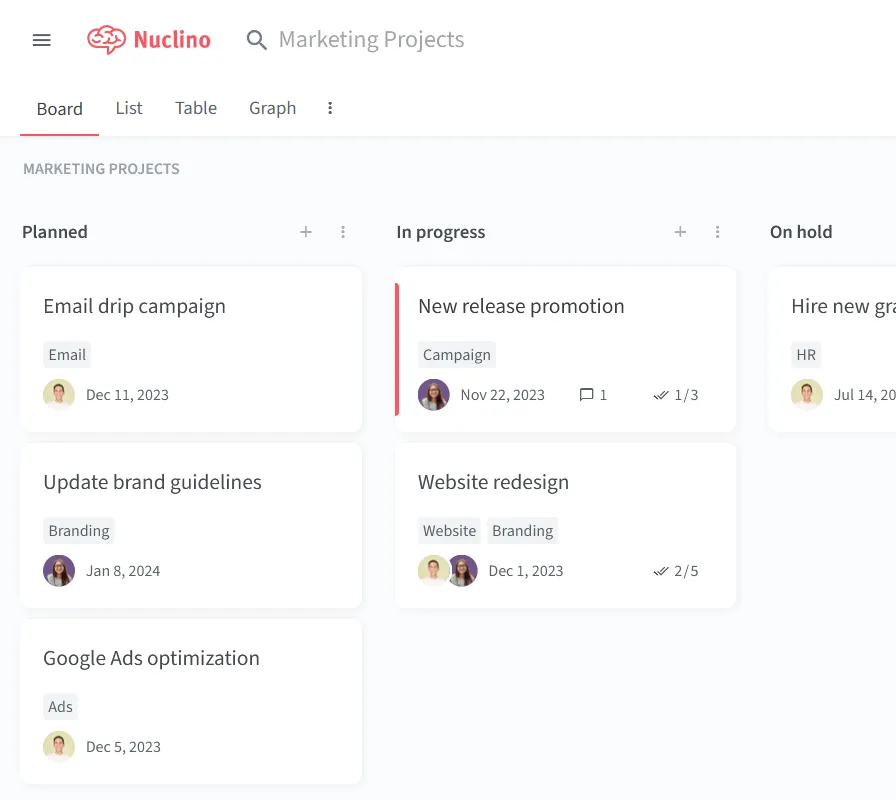Open the hamburger navigation menu
This screenshot has height=800, width=896.
tap(42, 40)
